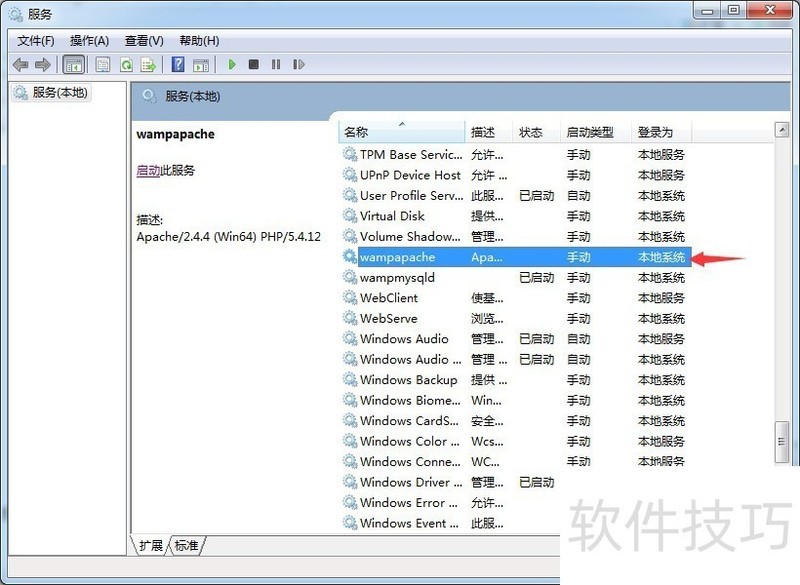
Task: Sort by the 启动类型 column header
Action: [x=590, y=132]
